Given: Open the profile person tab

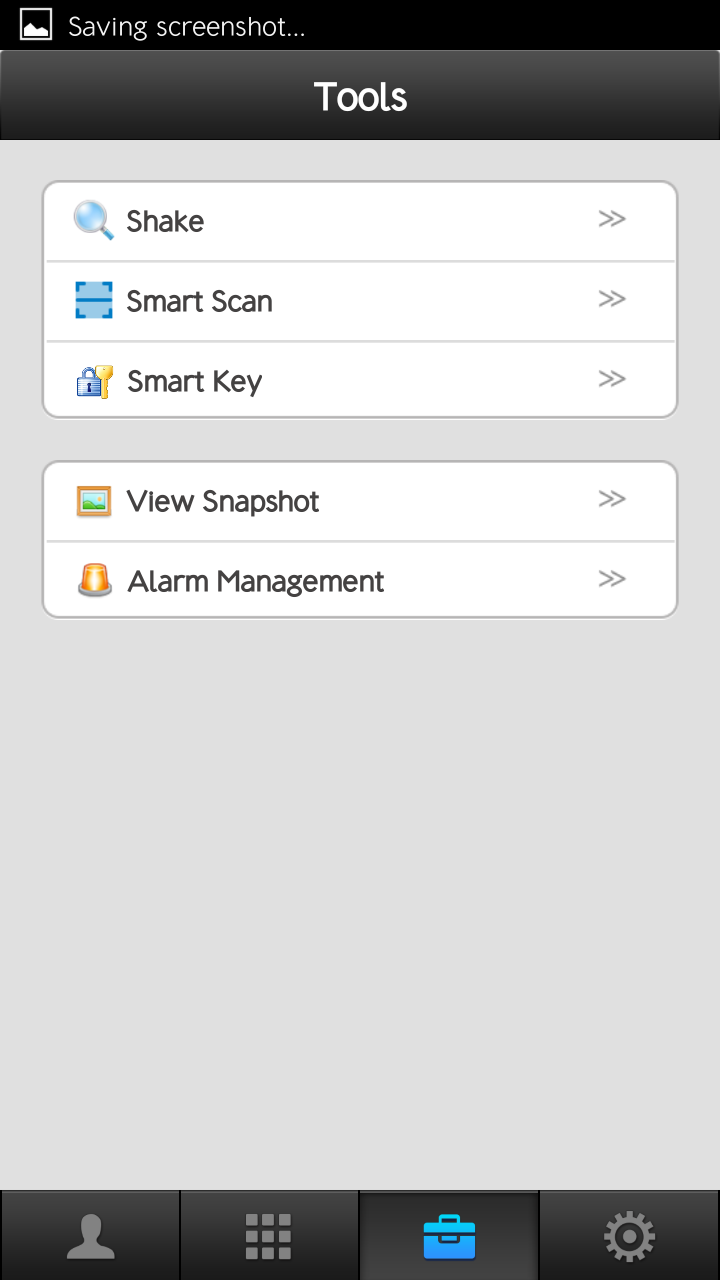Looking at the screenshot, I should (x=90, y=1236).
